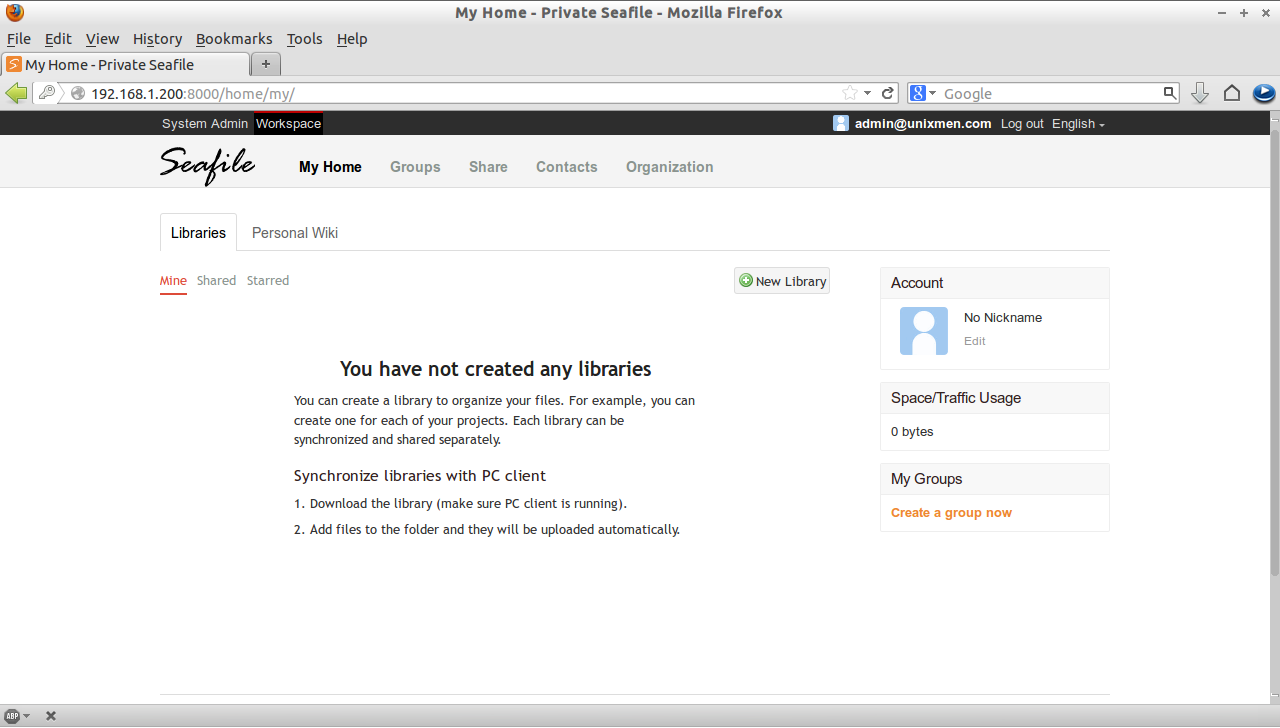Open the Share page
1280x728 pixels.
click(488, 167)
